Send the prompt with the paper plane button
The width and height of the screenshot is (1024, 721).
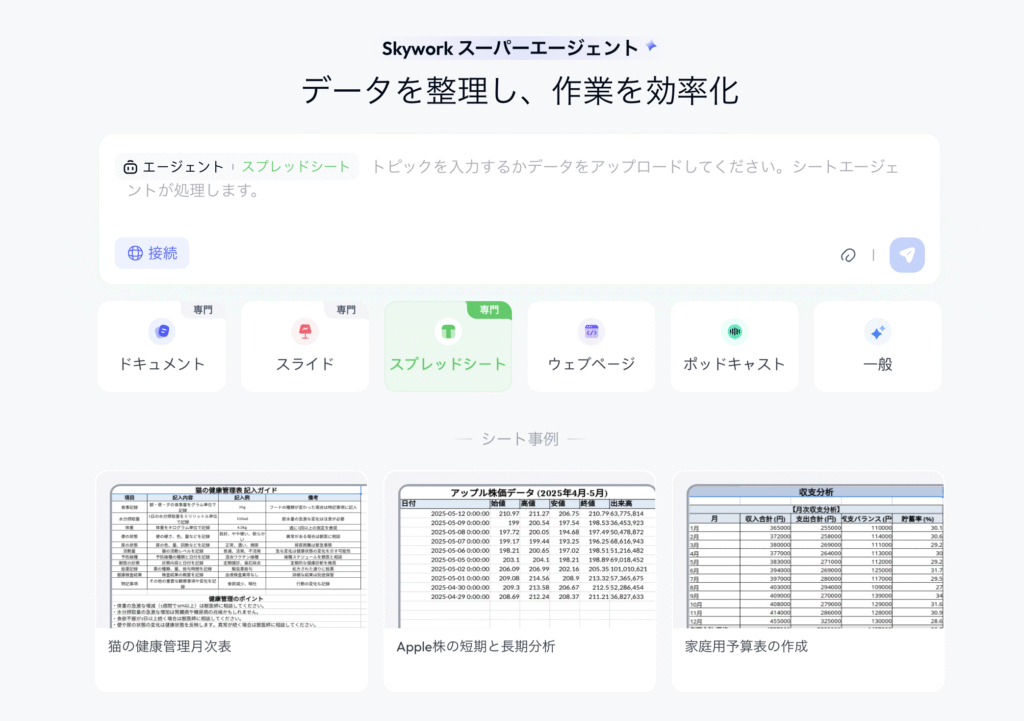click(906, 255)
